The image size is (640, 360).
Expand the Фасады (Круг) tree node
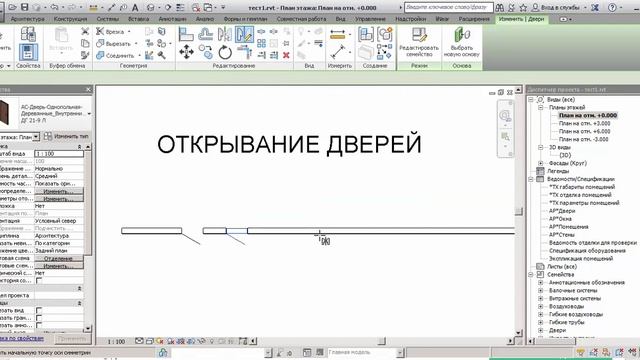click(540, 163)
